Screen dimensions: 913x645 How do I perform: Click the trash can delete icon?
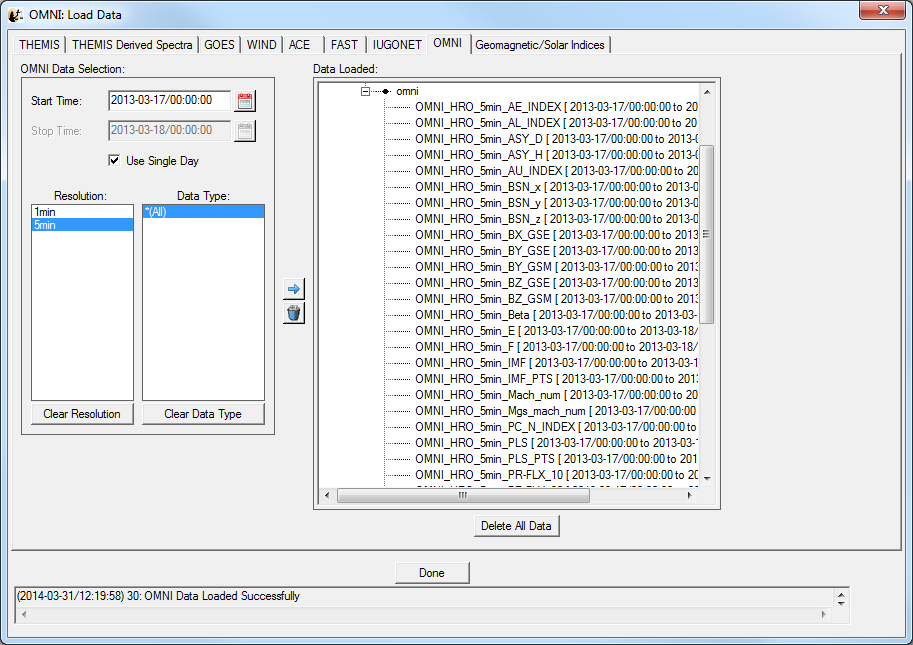[x=293, y=313]
